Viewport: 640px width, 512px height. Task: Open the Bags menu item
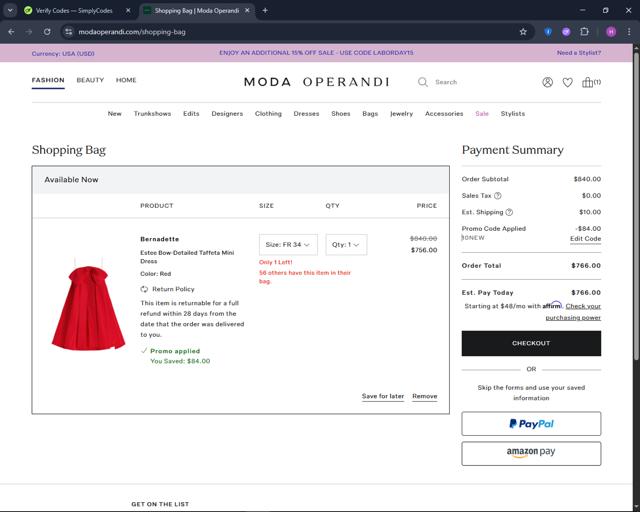(370, 114)
